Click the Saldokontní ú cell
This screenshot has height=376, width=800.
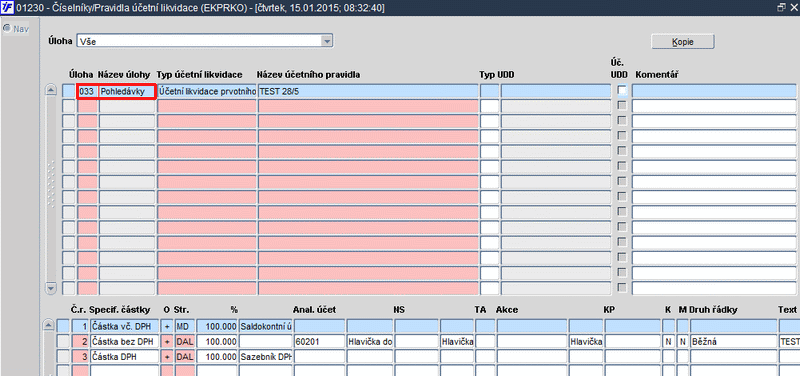pyautogui.click(x=266, y=326)
